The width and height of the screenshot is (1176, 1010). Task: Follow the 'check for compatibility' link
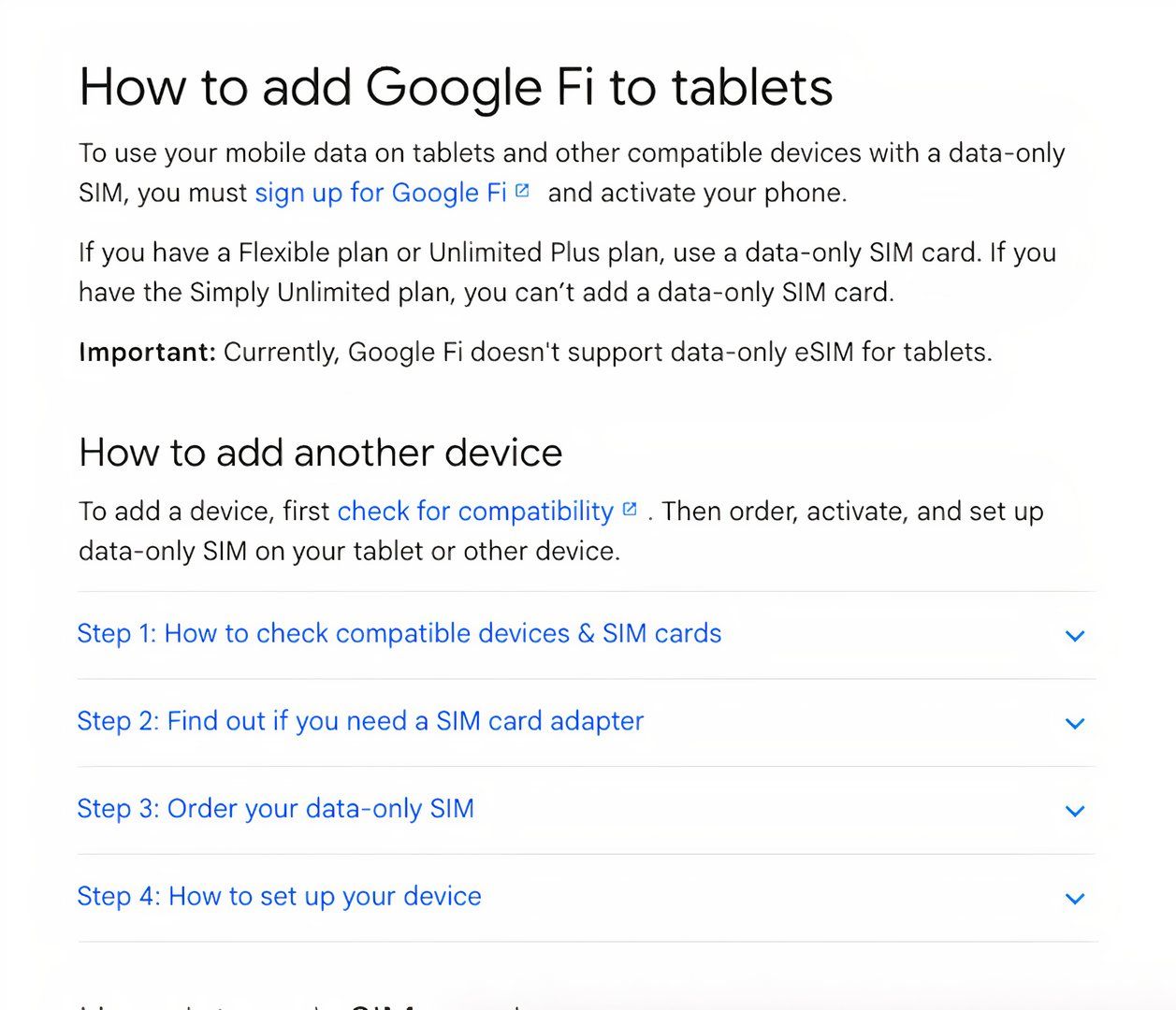tap(474, 512)
